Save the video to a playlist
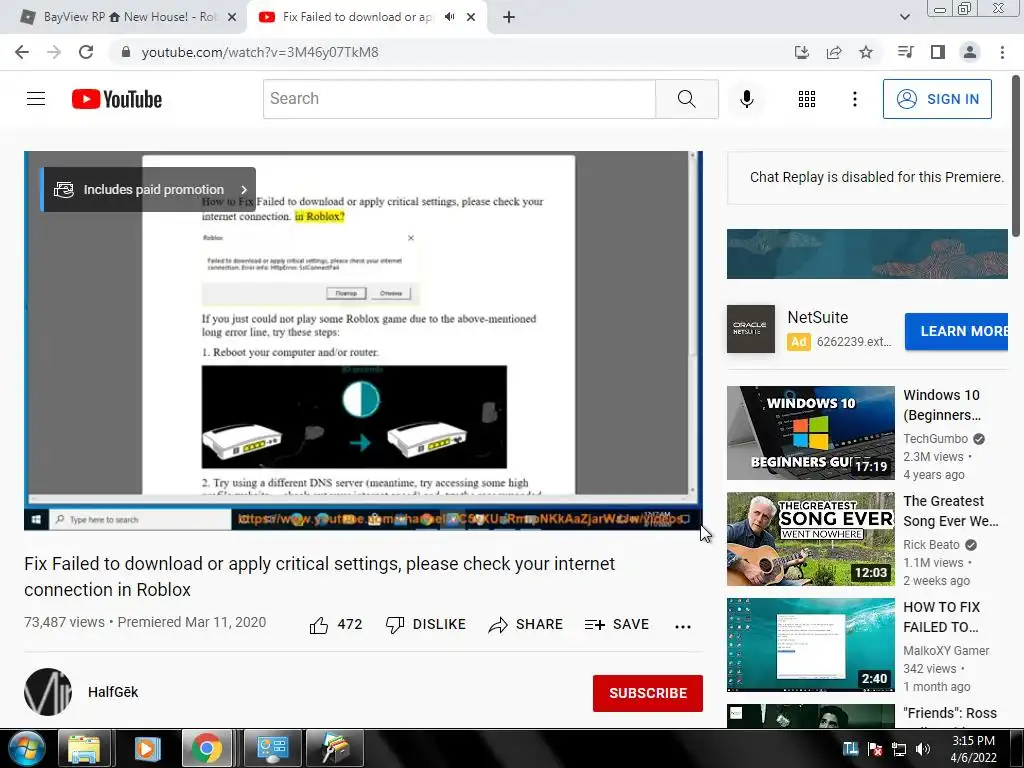 pos(617,625)
